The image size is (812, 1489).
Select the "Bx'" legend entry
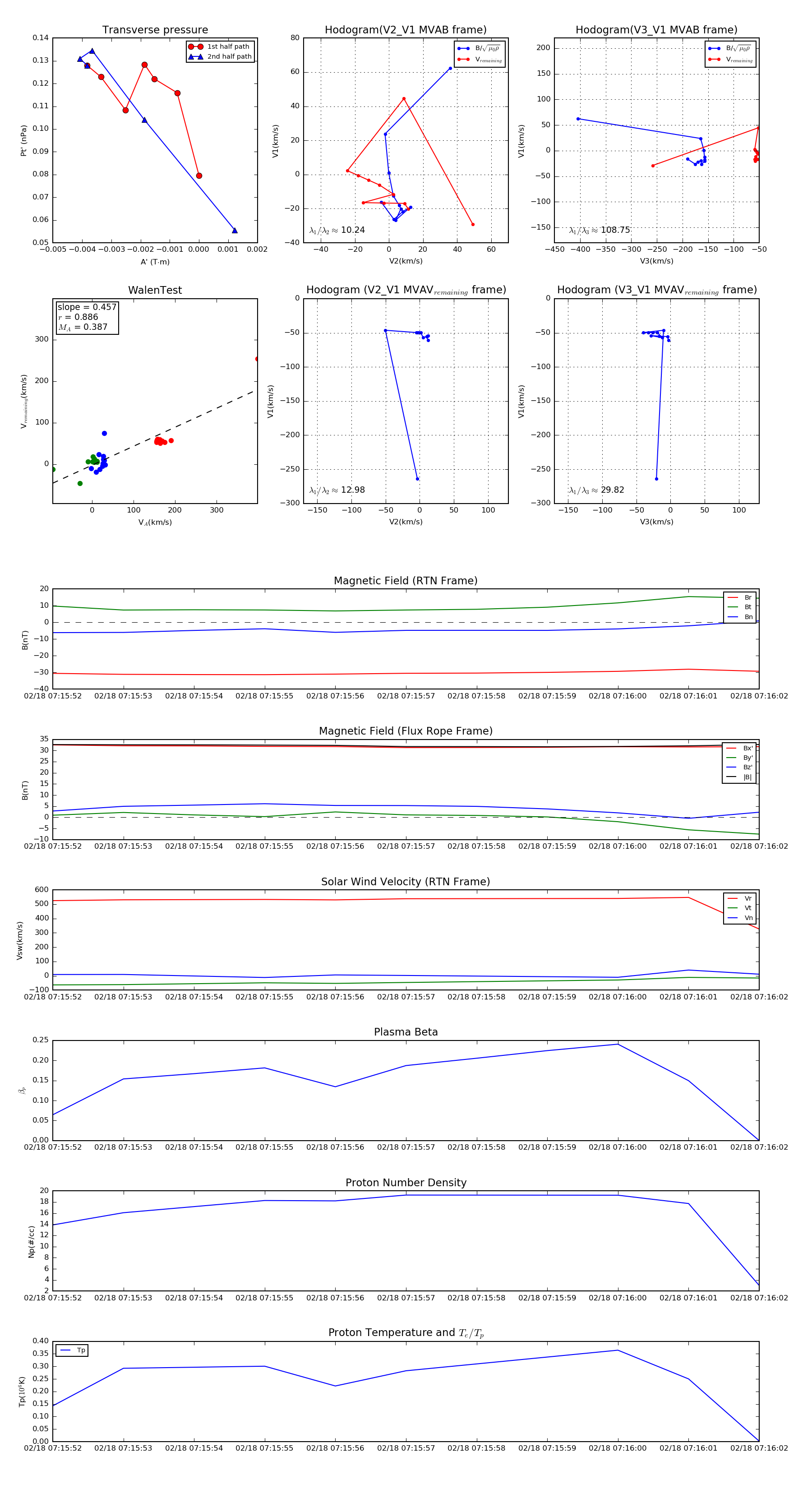739,748
